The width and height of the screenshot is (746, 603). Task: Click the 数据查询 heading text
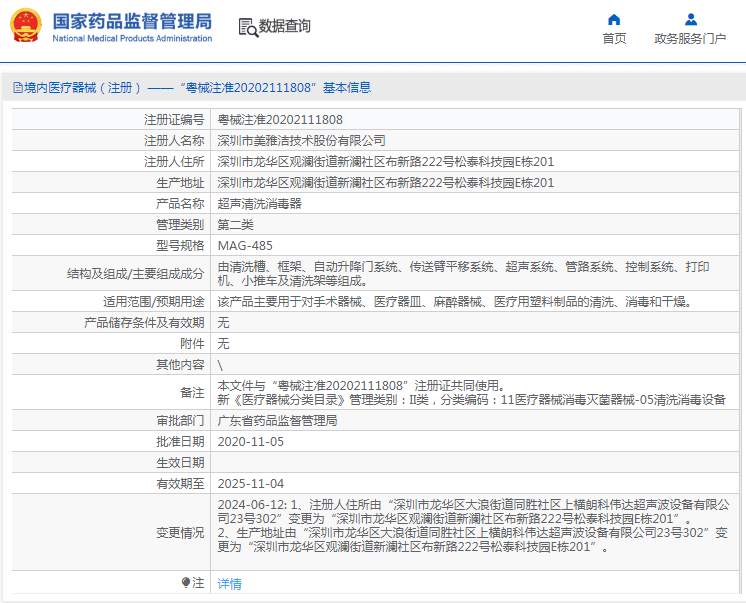[x=285, y=26]
